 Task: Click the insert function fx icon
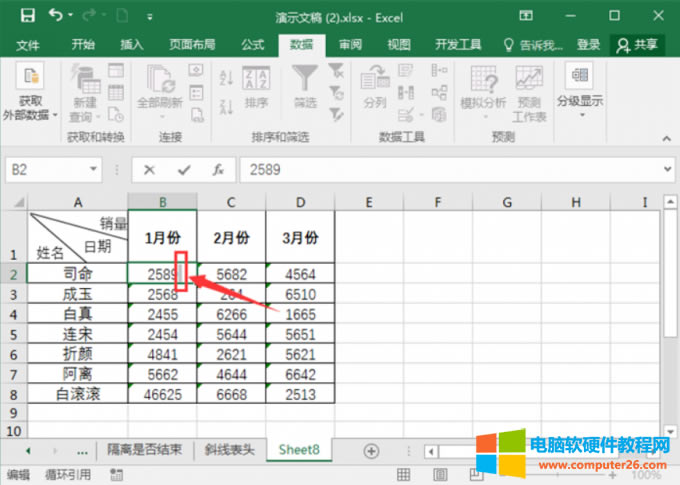[x=217, y=170]
